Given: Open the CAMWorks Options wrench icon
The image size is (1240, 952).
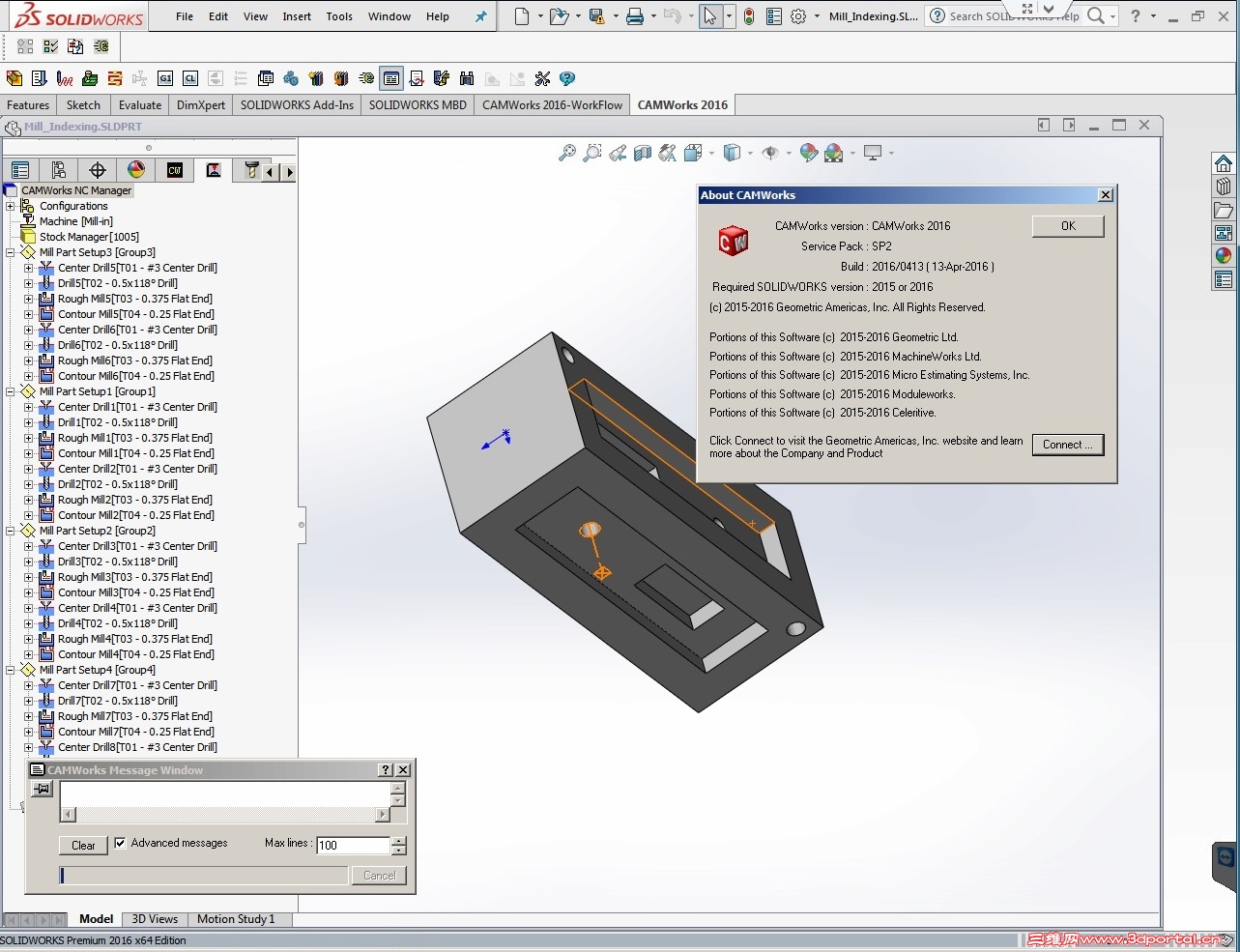Looking at the screenshot, I should click(542, 78).
